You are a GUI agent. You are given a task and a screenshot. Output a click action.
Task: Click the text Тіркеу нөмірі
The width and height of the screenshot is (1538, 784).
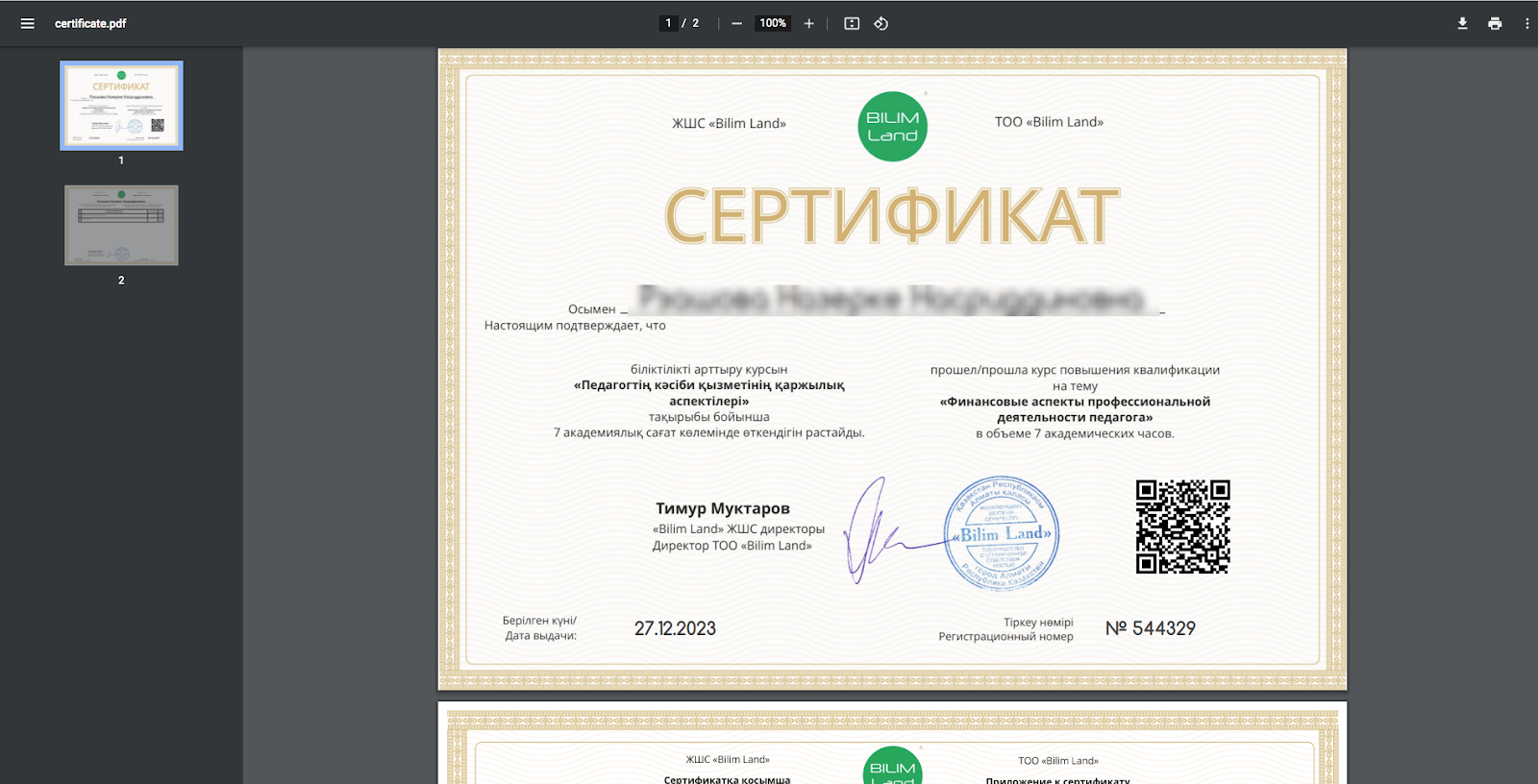tap(1038, 623)
